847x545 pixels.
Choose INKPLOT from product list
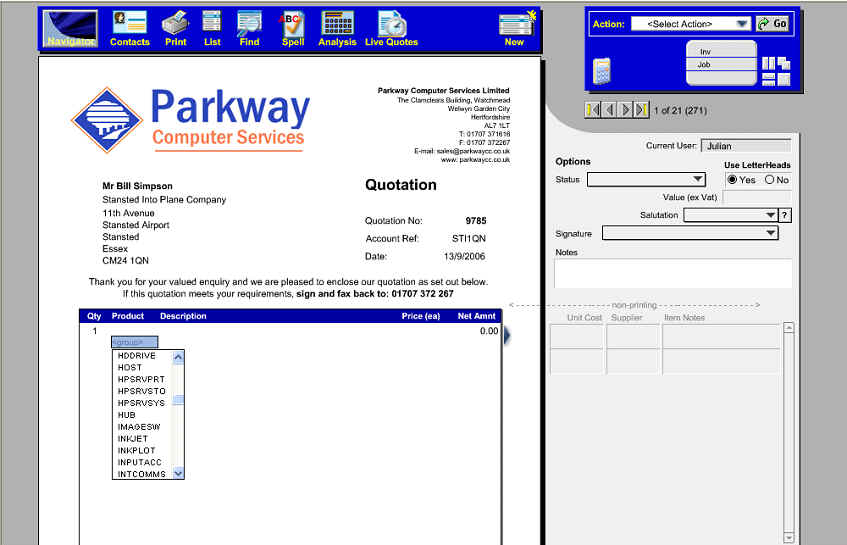coord(137,451)
